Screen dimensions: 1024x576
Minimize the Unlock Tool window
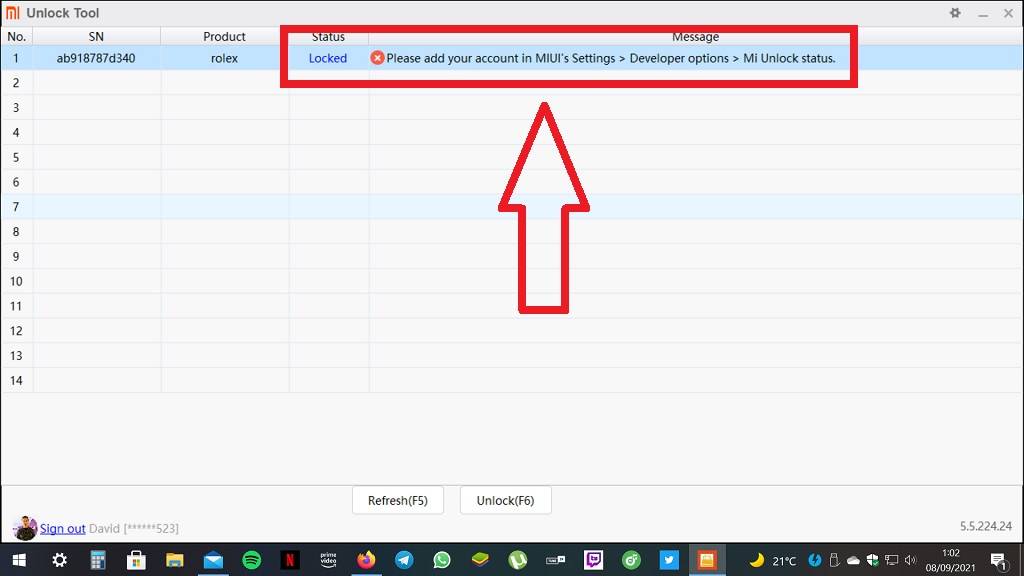983,13
